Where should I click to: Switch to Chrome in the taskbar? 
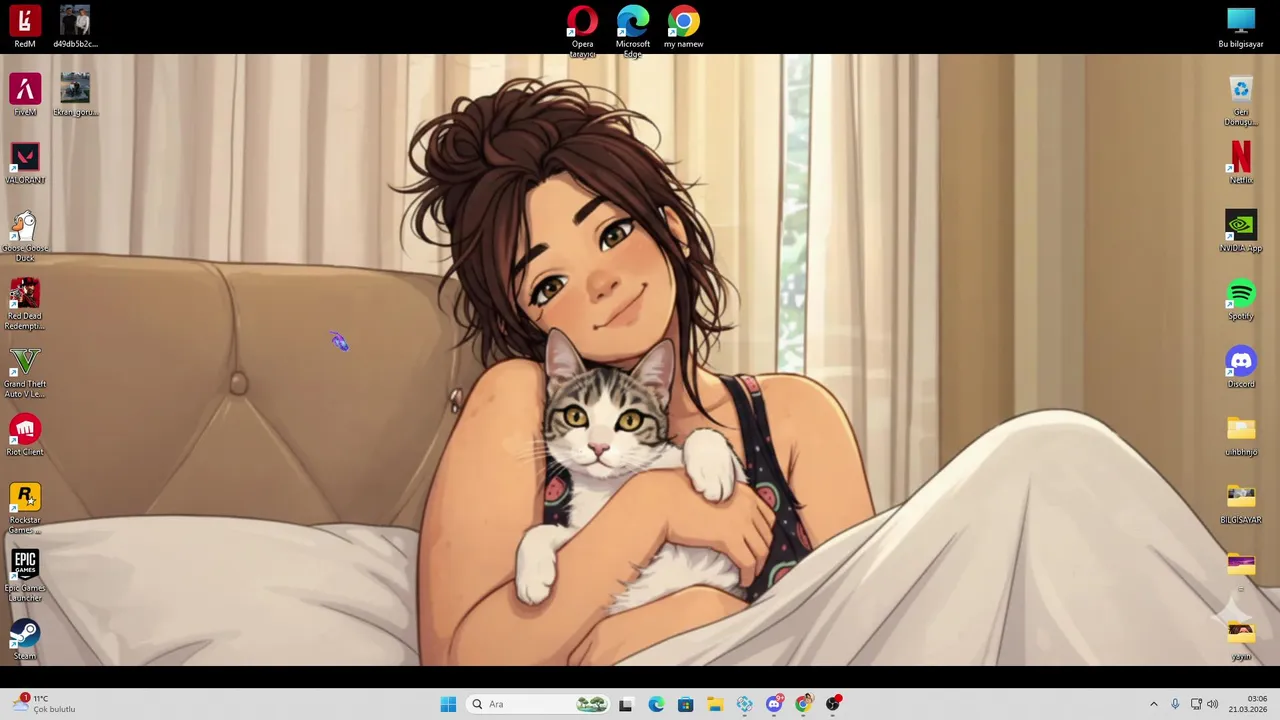(x=804, y=704)
